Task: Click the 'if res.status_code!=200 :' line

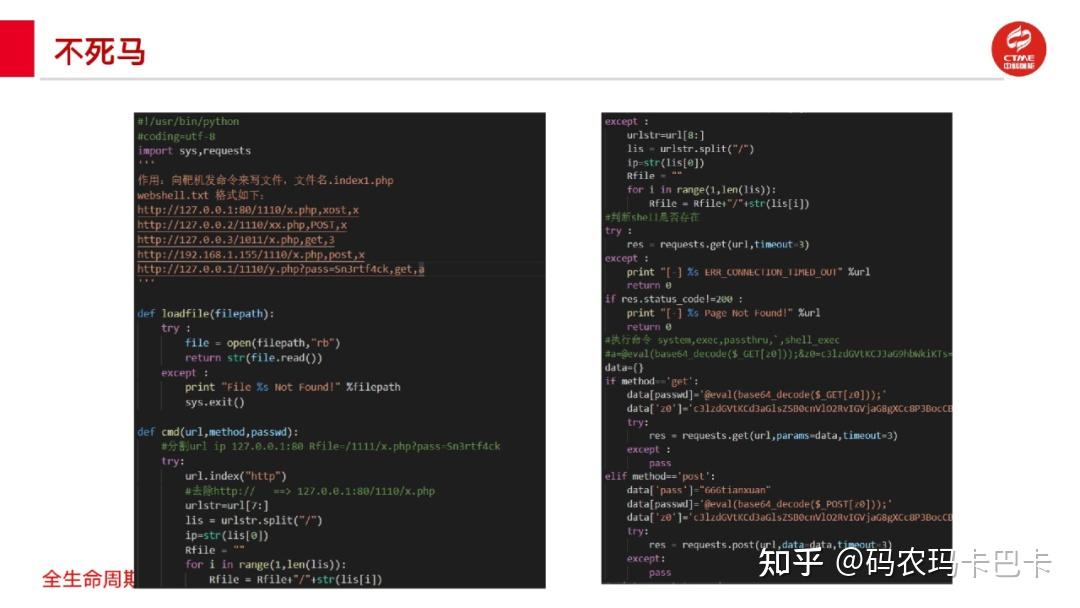Action: coord(674,299)
